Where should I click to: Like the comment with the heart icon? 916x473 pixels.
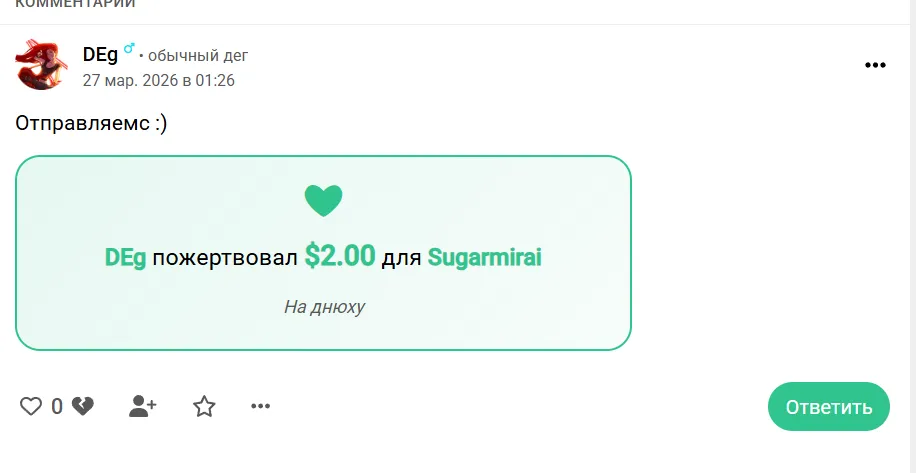point(31,406)
